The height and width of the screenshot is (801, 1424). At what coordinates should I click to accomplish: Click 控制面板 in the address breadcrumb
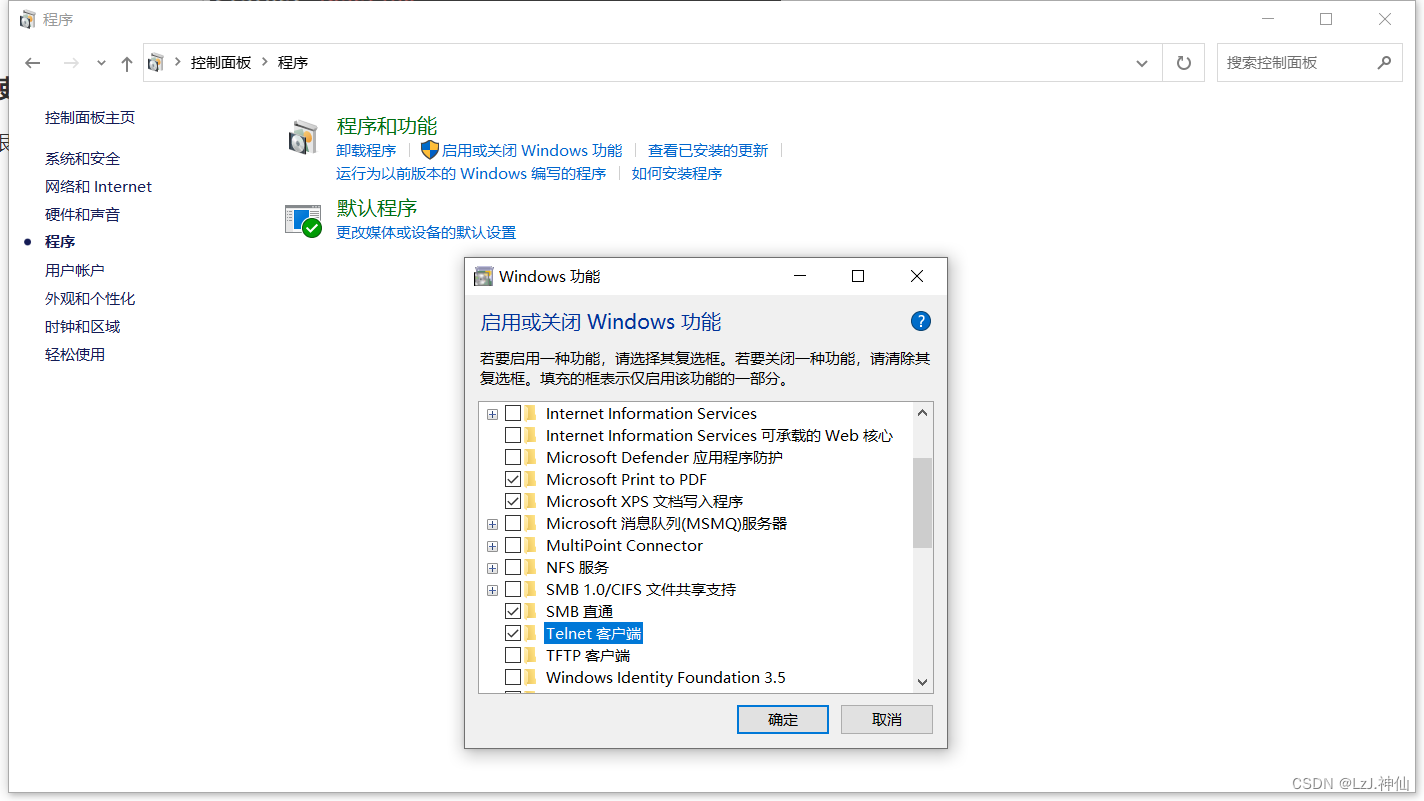[221, 62]
